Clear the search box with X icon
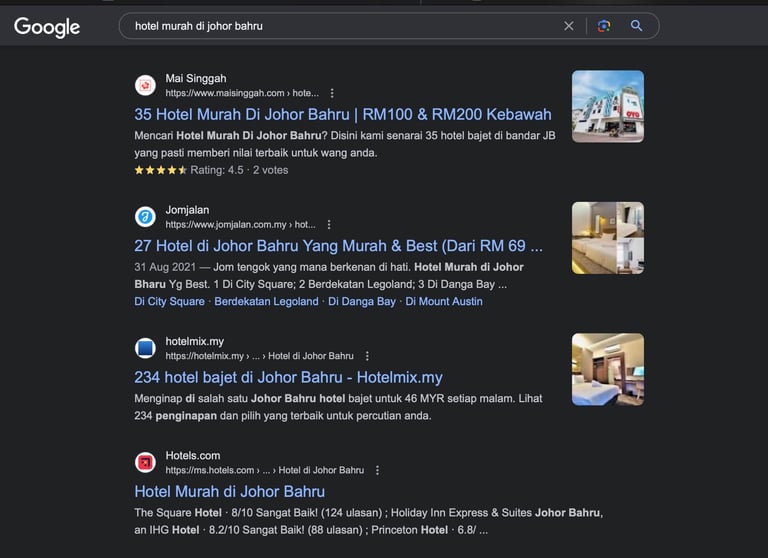This screenshot has width=768, height=558. pyautogui.click(x=569, y=26)
